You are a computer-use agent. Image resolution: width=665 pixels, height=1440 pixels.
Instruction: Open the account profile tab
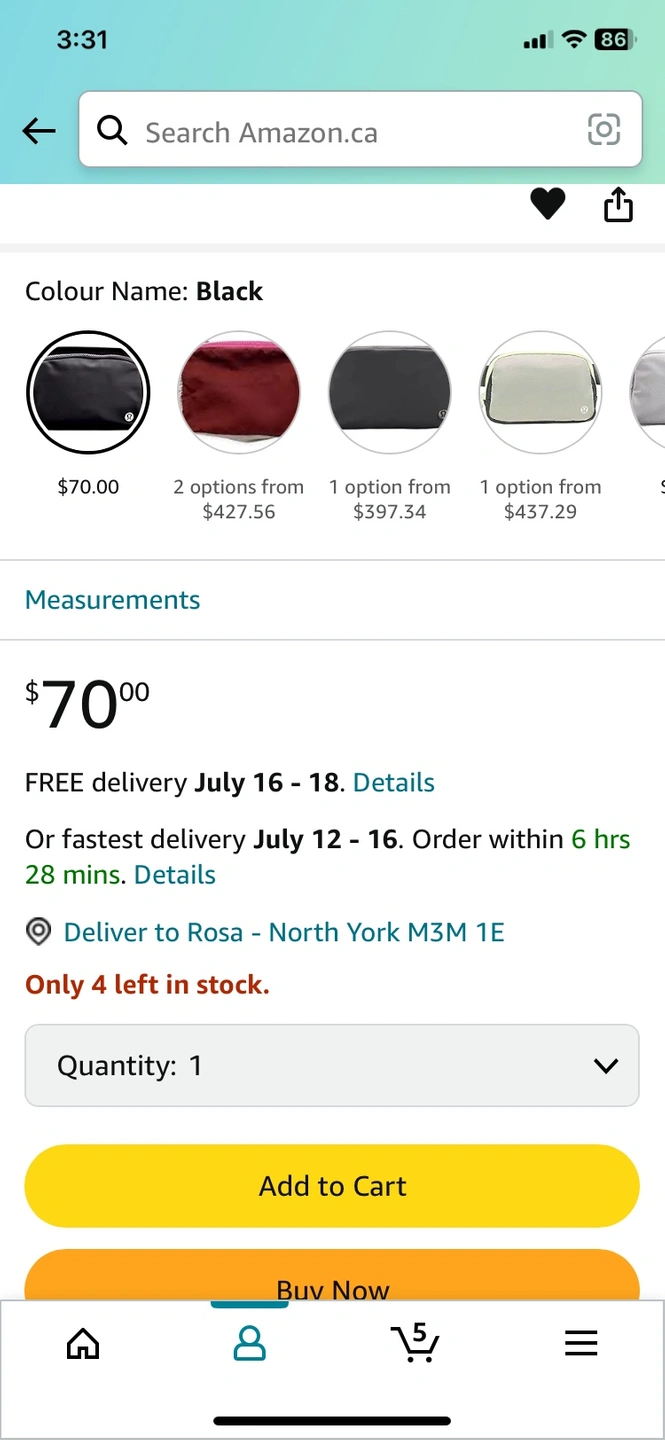point(249,1343)
